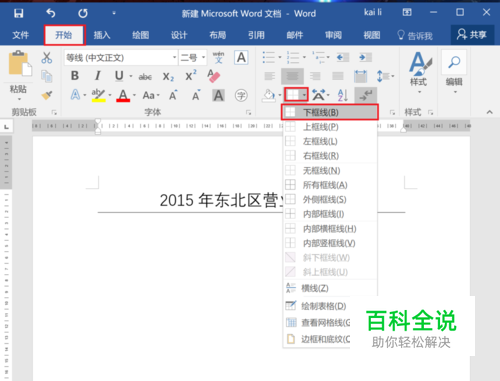Click the 共享 share button

pos(472,35)
